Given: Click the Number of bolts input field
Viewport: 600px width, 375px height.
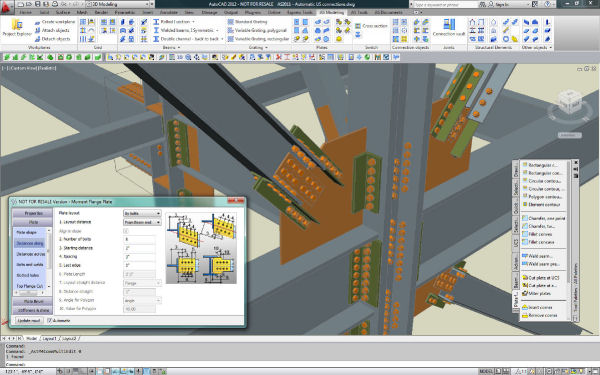Looking at the screenshot, I should pyautogui.click(x=139, y=240).
